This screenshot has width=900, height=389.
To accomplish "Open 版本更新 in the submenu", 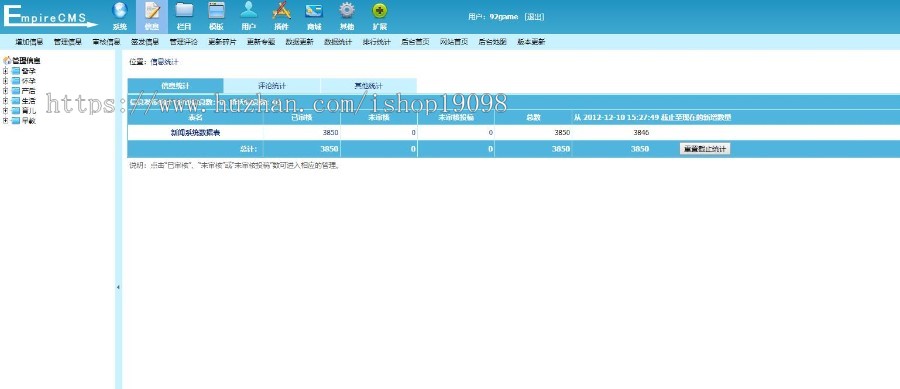I will tap(531, 42).
